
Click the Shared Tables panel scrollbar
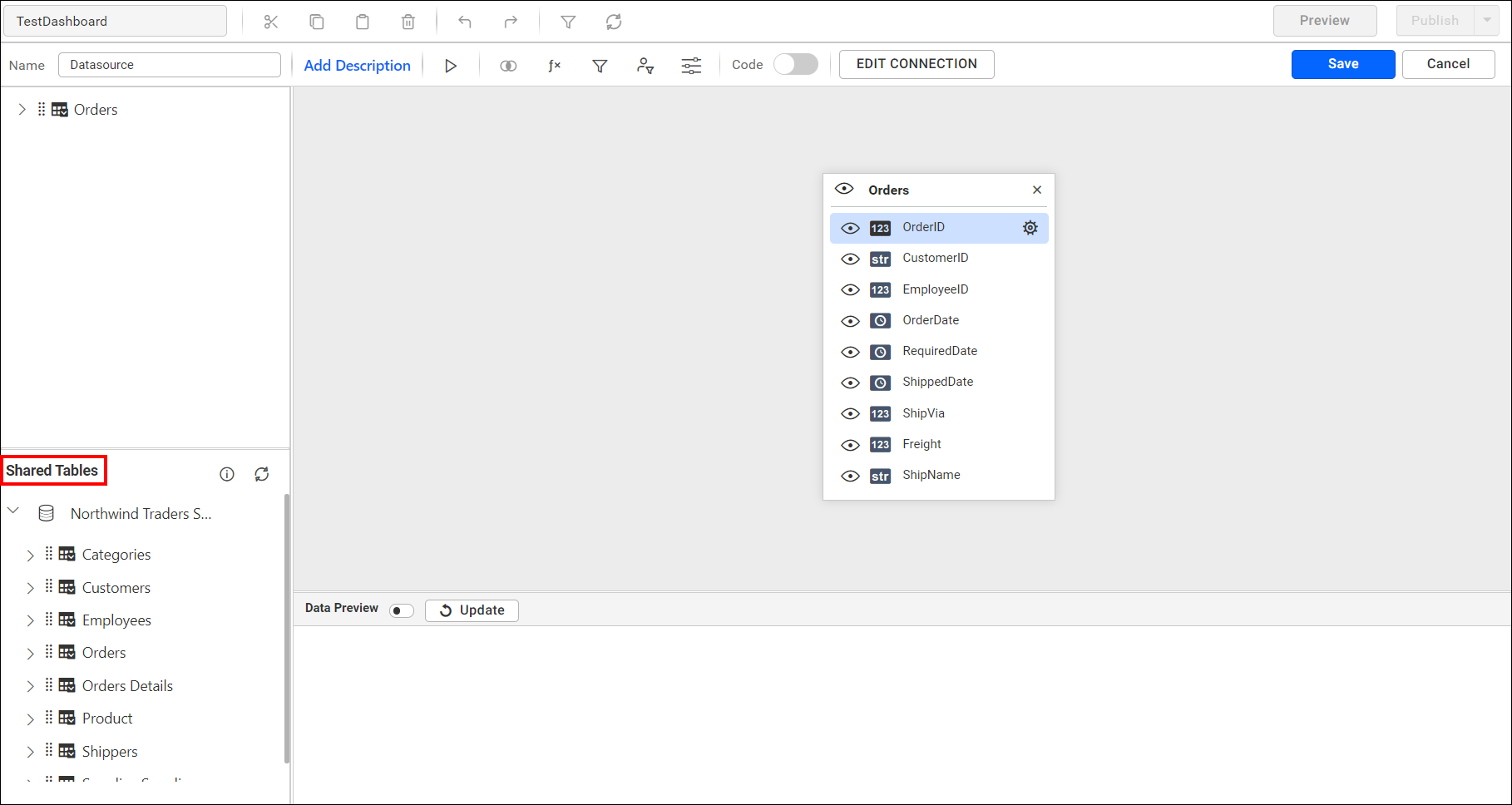tap(287, 628)
